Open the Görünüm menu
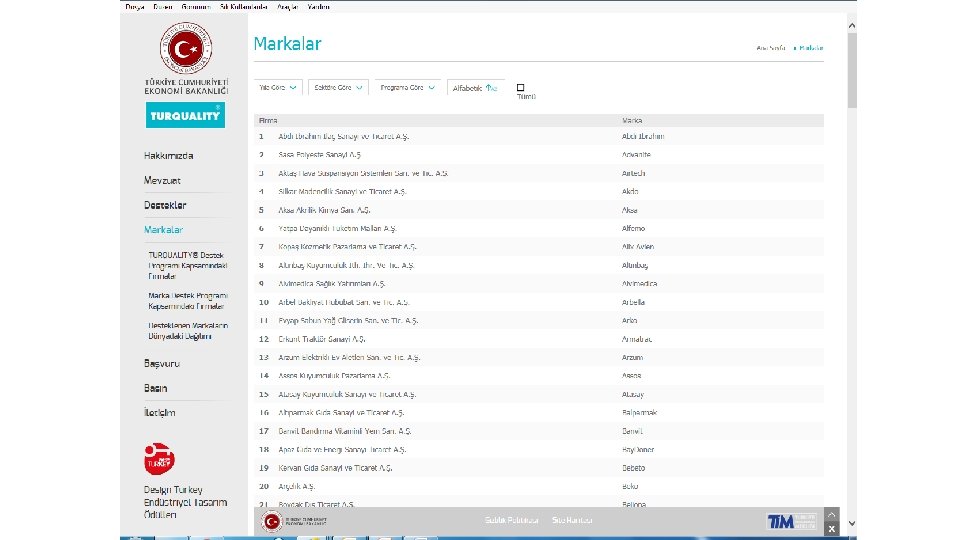Viewport: 960px width, 540px height. pos(196,7)
